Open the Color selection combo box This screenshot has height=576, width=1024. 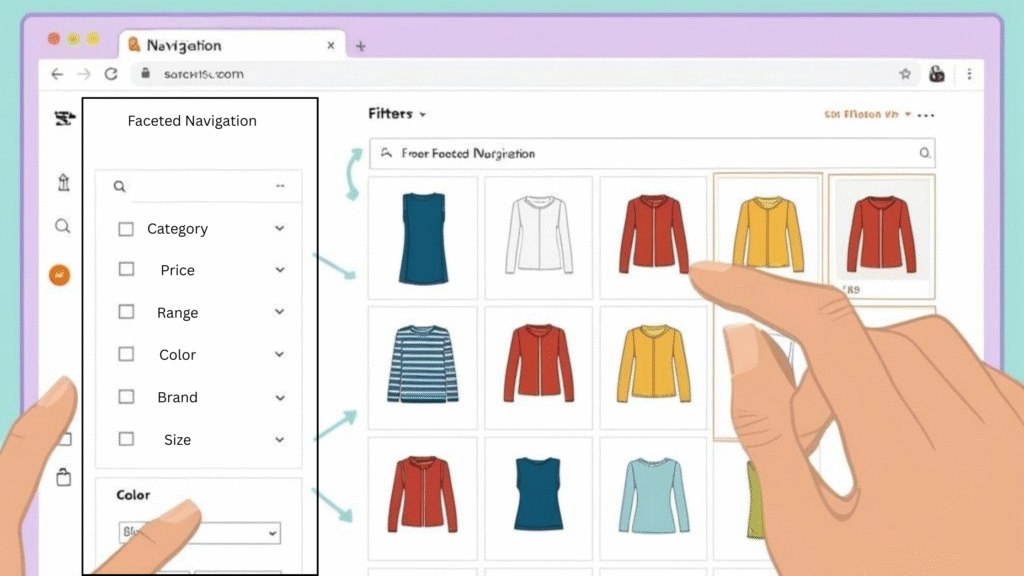coord(199,532)
